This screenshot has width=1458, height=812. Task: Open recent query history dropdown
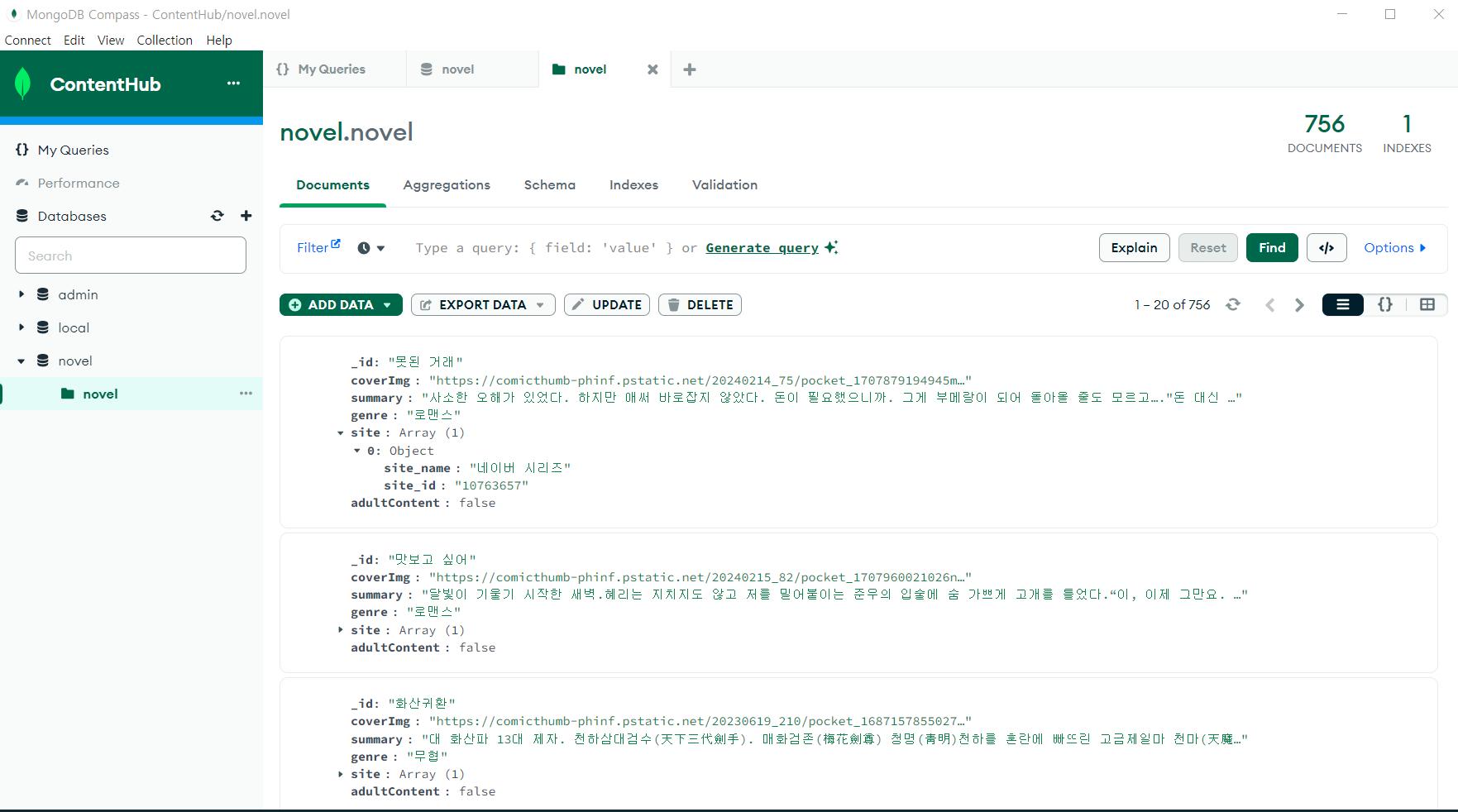tap(371, 248)
